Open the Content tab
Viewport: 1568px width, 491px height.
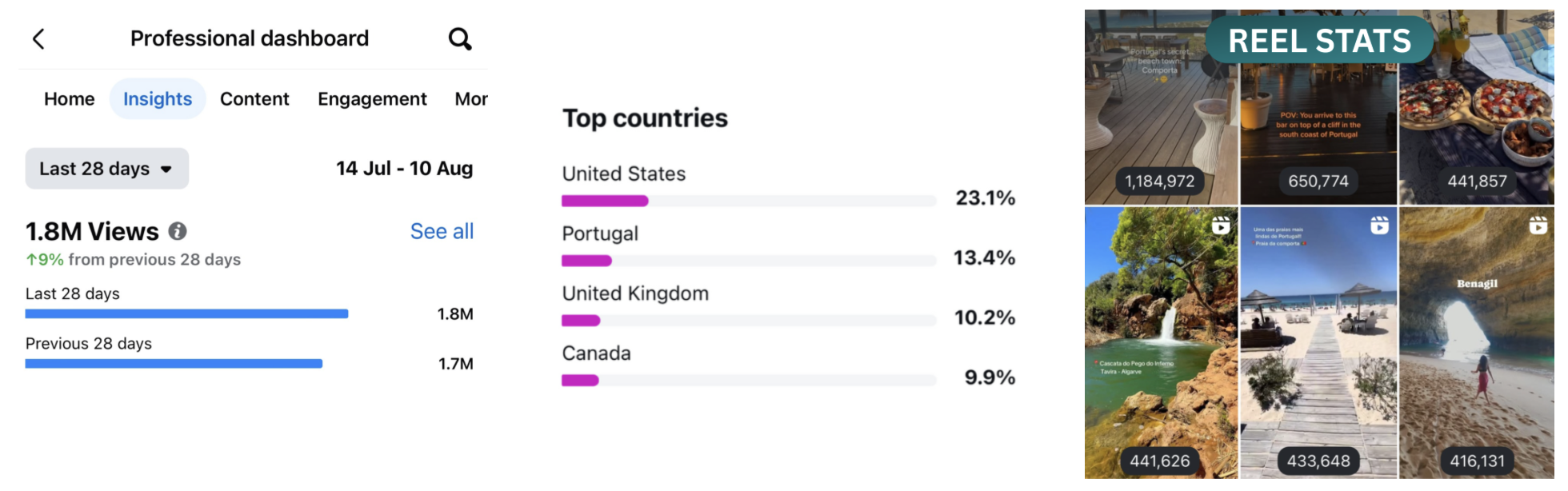coord(254,99)
